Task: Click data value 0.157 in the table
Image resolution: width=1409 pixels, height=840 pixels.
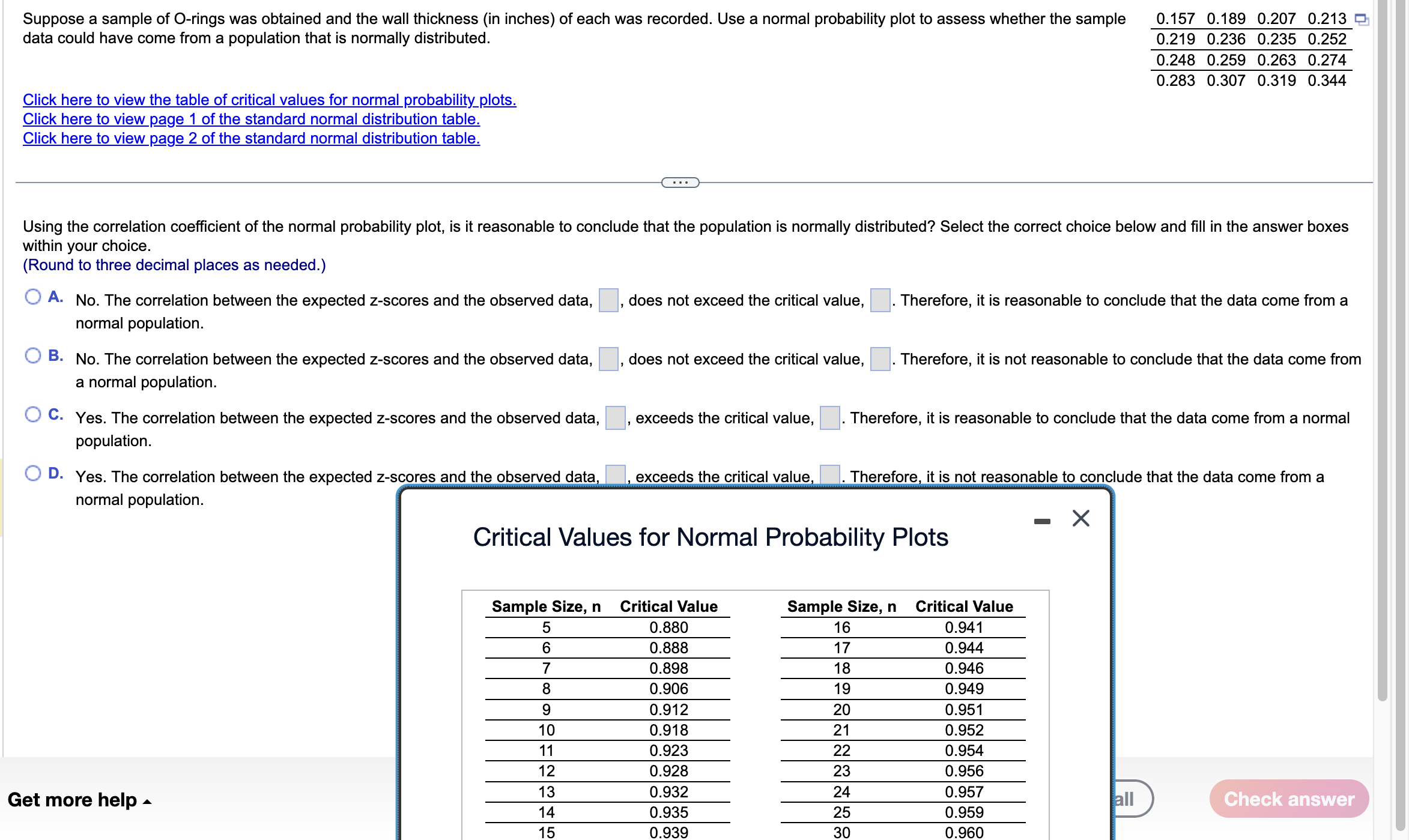Action: [1175, 19]
